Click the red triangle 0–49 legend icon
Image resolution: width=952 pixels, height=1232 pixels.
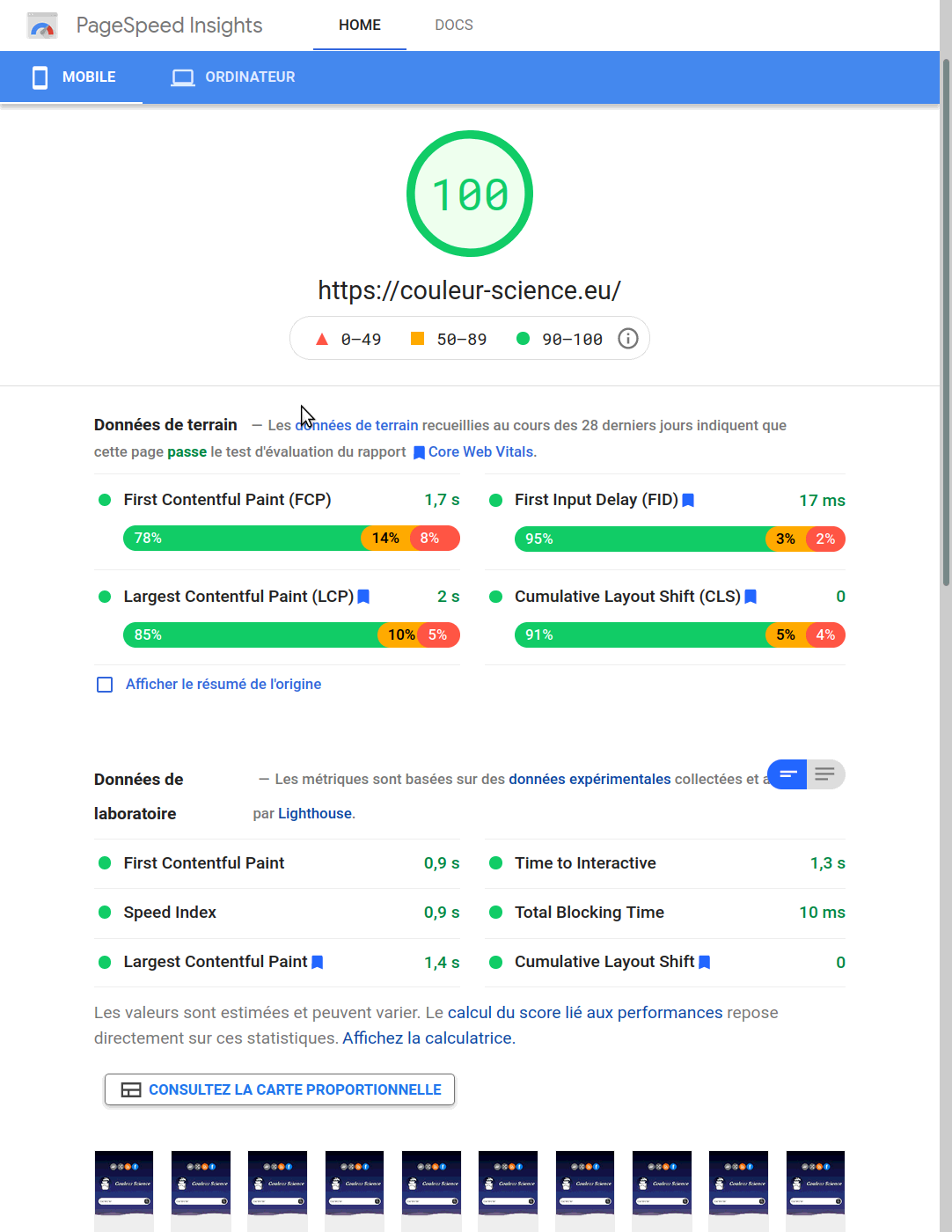click(x=322, y=339)
